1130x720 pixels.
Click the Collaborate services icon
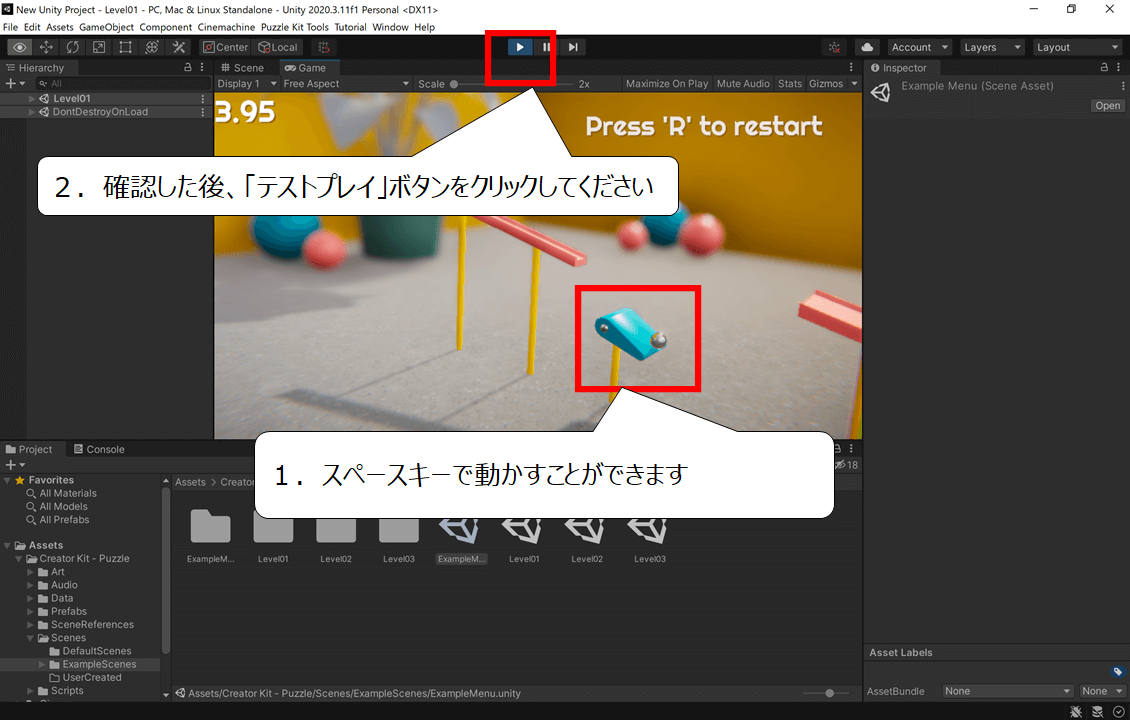835,48
